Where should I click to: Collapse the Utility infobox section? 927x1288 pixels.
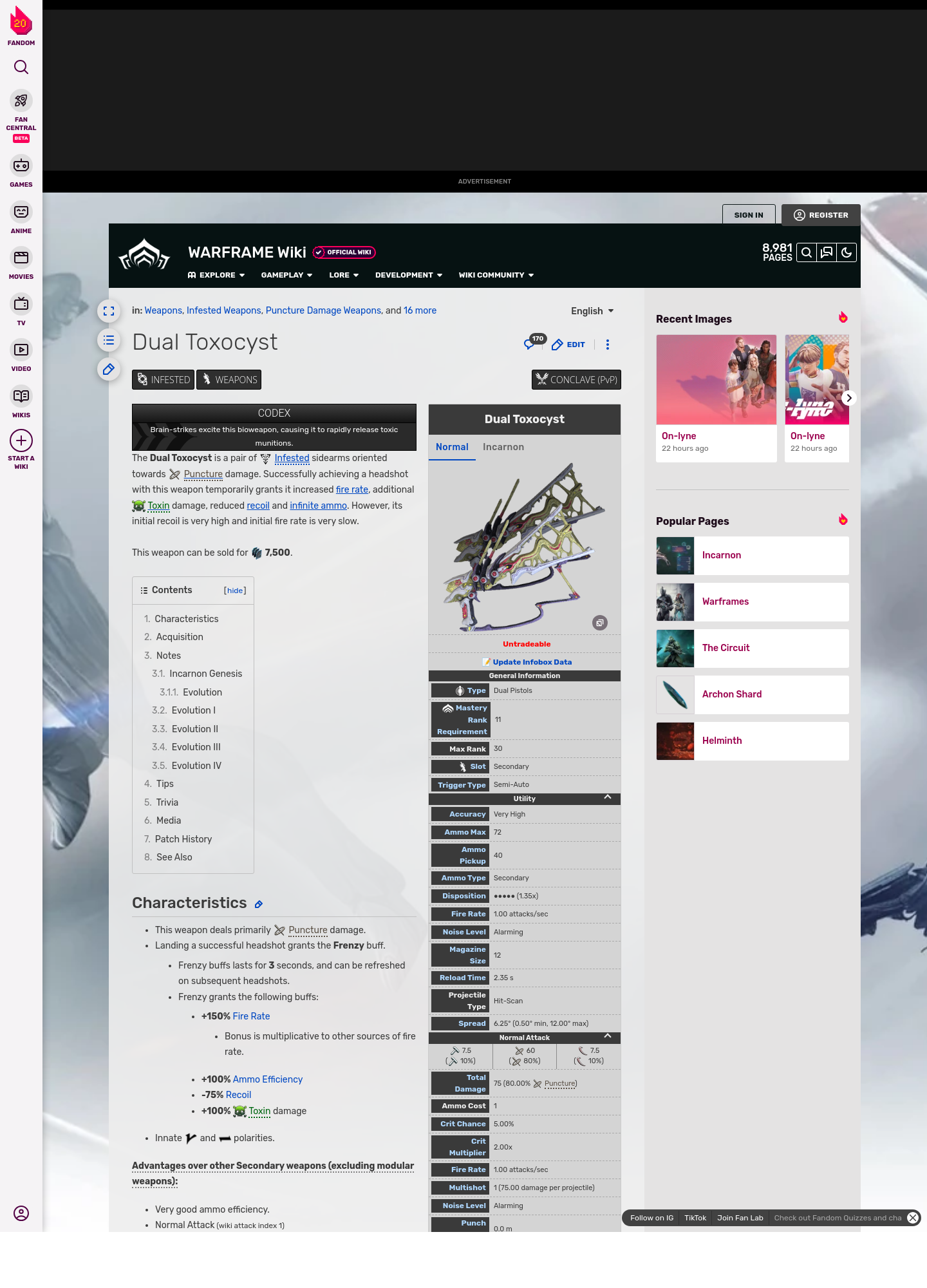tap(608, 797)
